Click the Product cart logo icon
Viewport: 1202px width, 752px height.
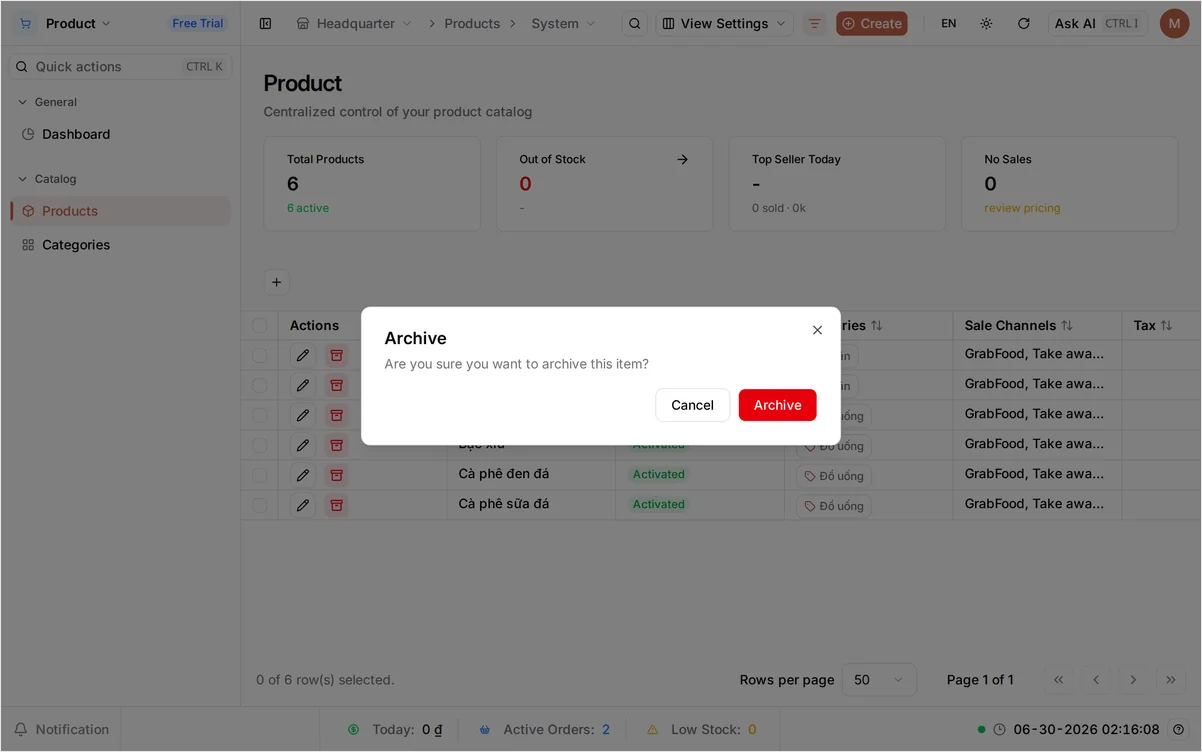tap(25, 23)
